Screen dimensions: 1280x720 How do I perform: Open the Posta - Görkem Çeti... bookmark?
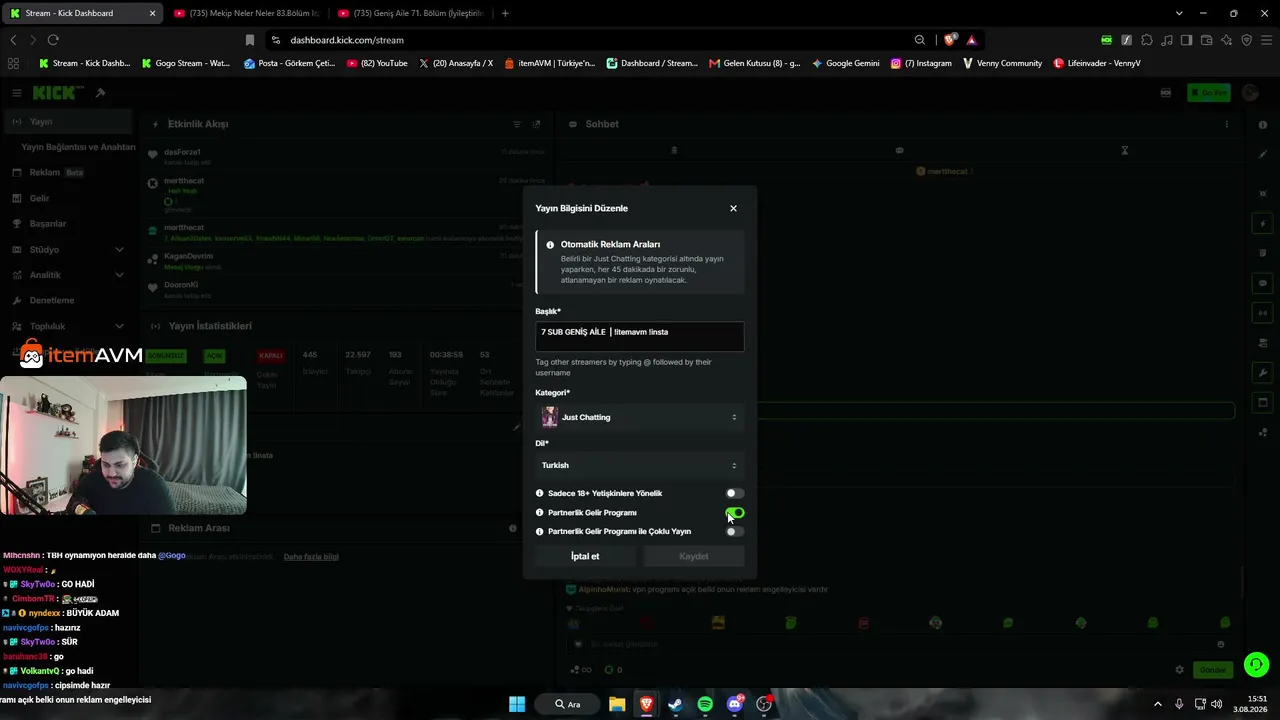[x=289, y=63]
